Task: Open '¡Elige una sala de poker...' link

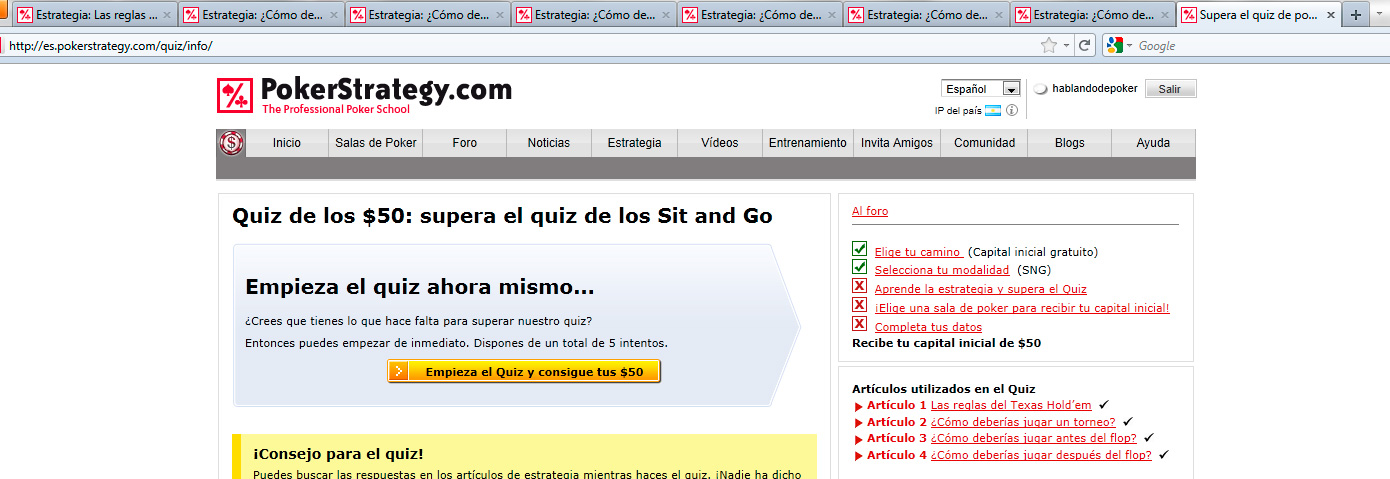Action: point(1022,308)
